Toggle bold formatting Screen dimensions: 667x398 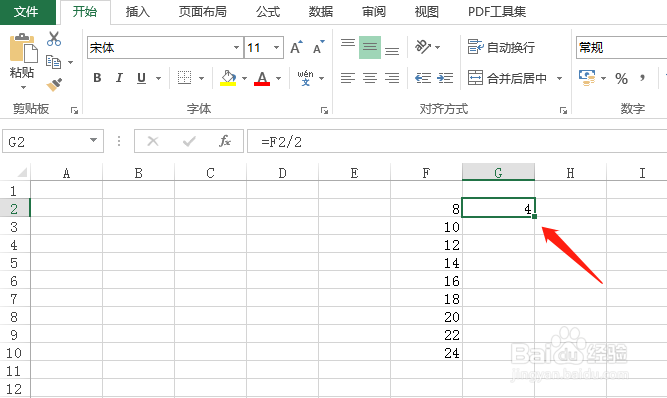pyautogui.click(x=97, y=78)
